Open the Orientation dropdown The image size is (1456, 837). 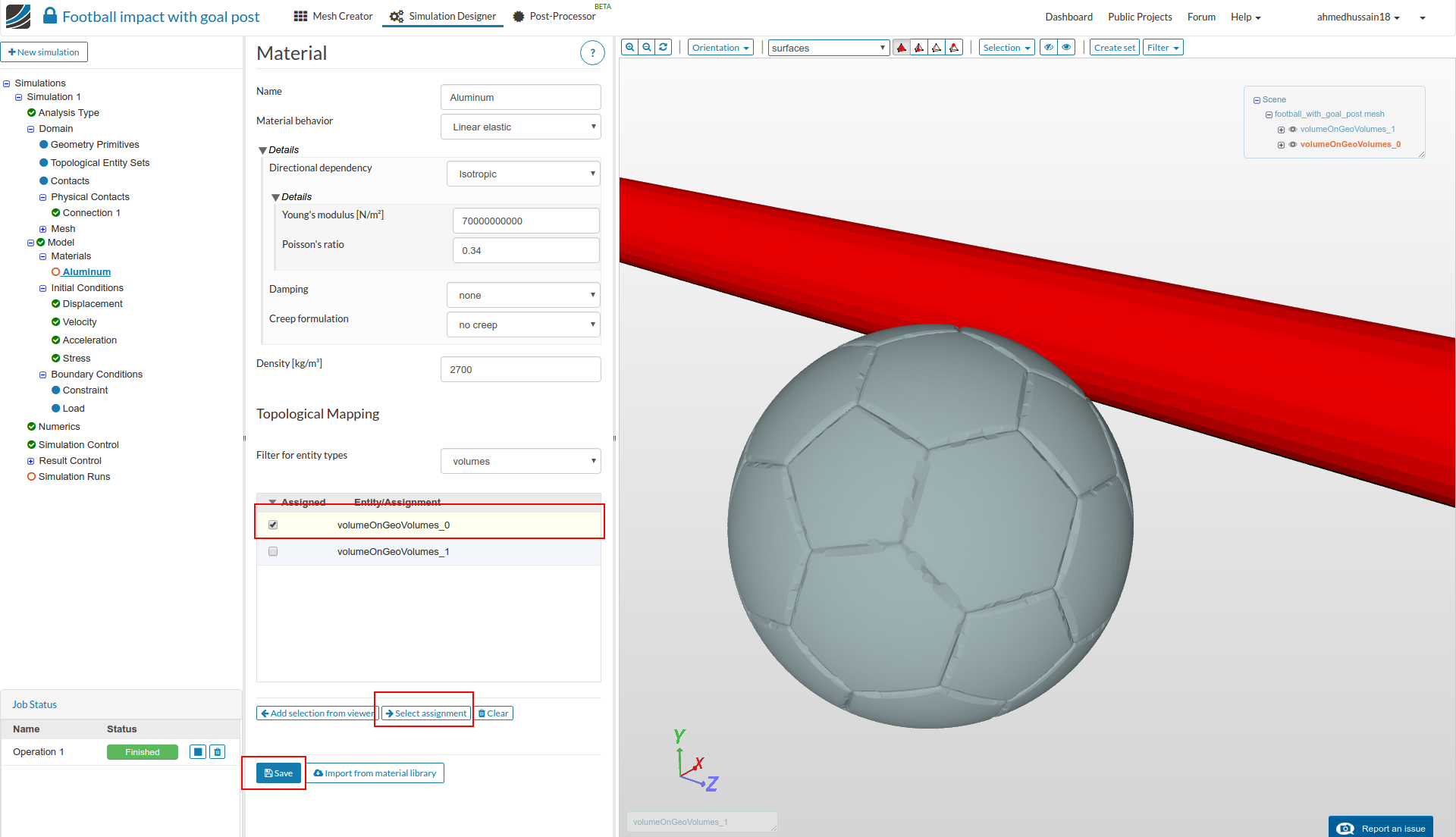pos(721,47)
